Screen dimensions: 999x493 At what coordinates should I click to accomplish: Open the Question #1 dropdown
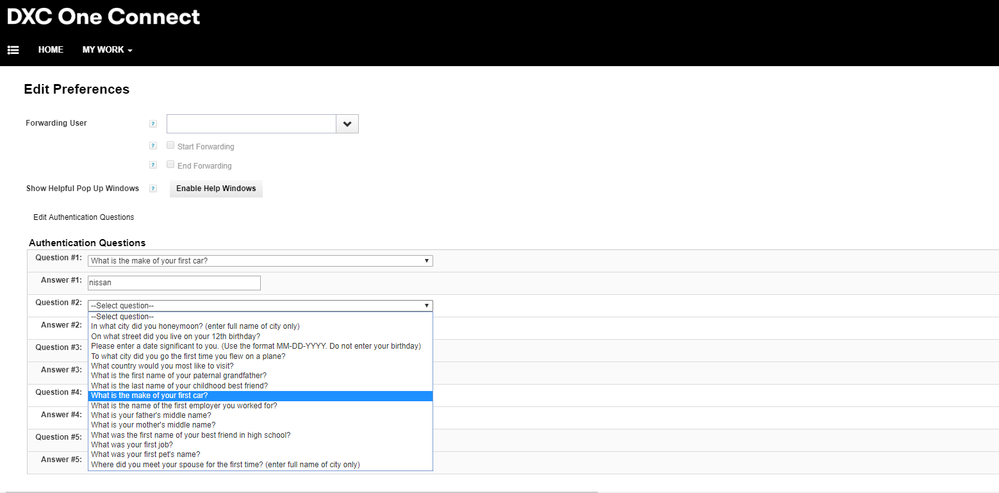click(260, 261)
